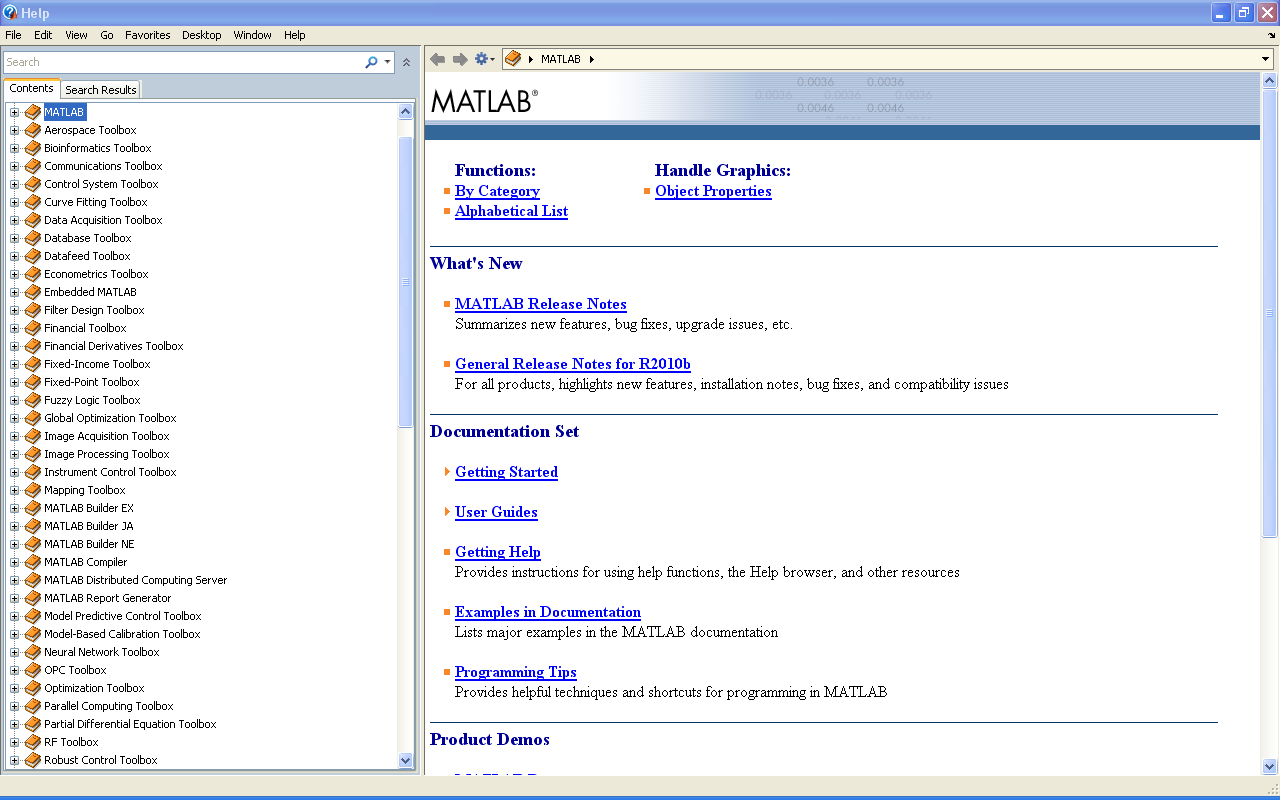Expand the Fixed-Income Toolbox node
1280x800 pixels.
click(x=15, y=364)
